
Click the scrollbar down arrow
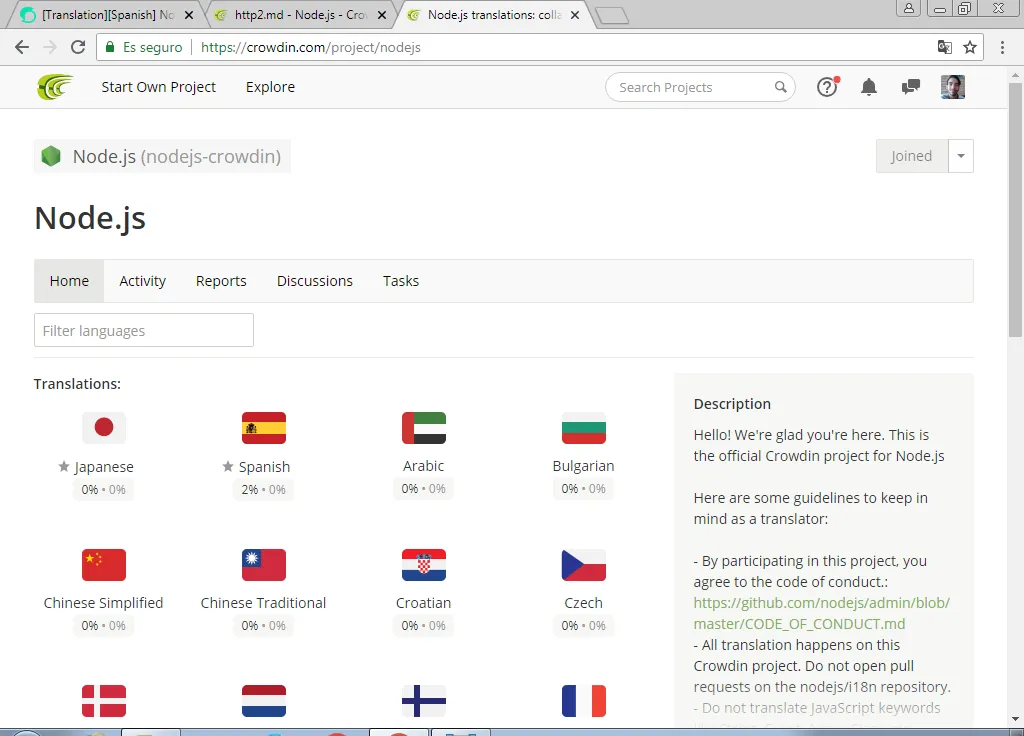pyautogui.click(x=1015, y=719)
